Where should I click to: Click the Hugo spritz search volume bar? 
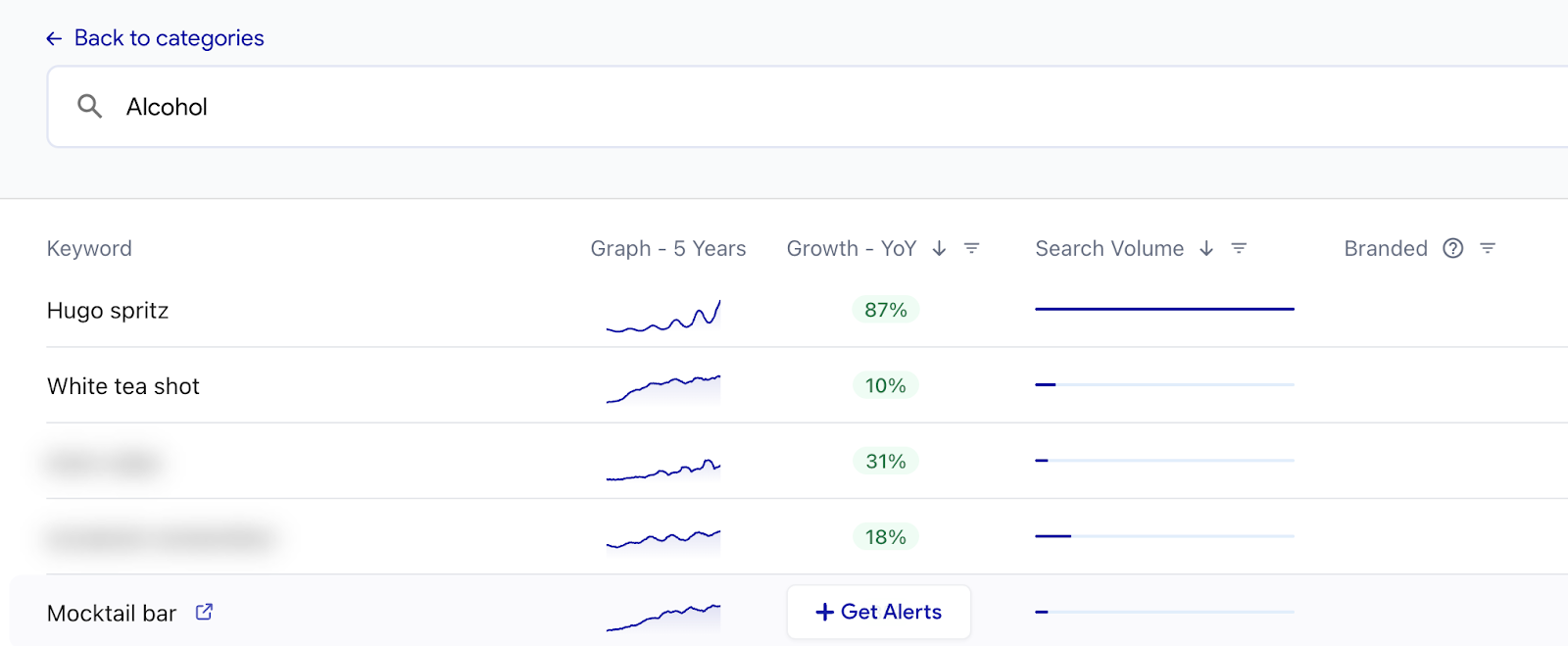(x=1164, y=309)
